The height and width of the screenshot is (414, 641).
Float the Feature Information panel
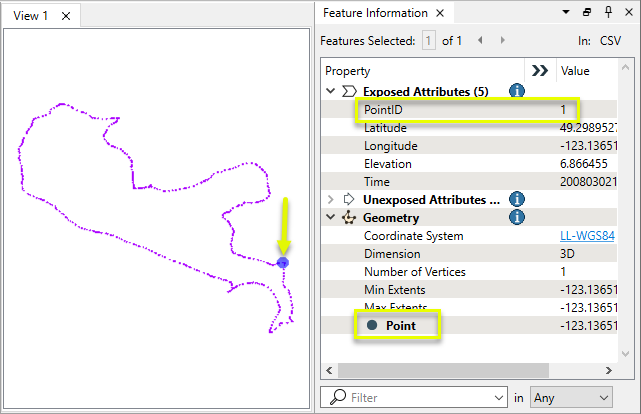587,13
